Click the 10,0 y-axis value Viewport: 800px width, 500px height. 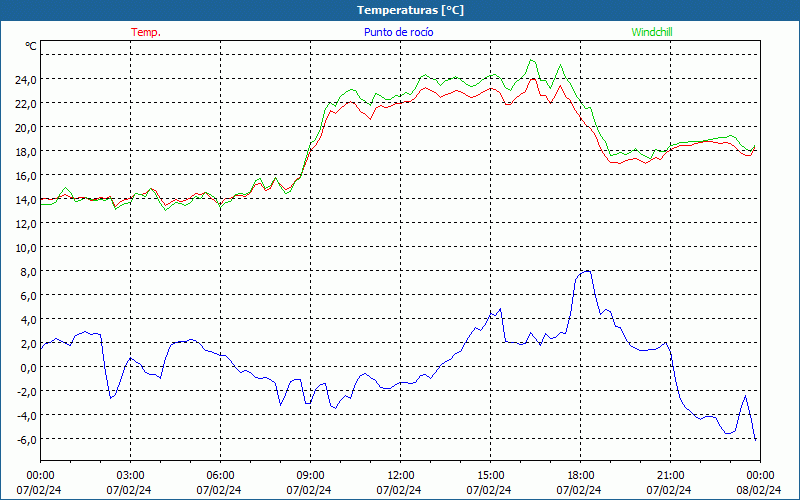(x=26, y=247)
